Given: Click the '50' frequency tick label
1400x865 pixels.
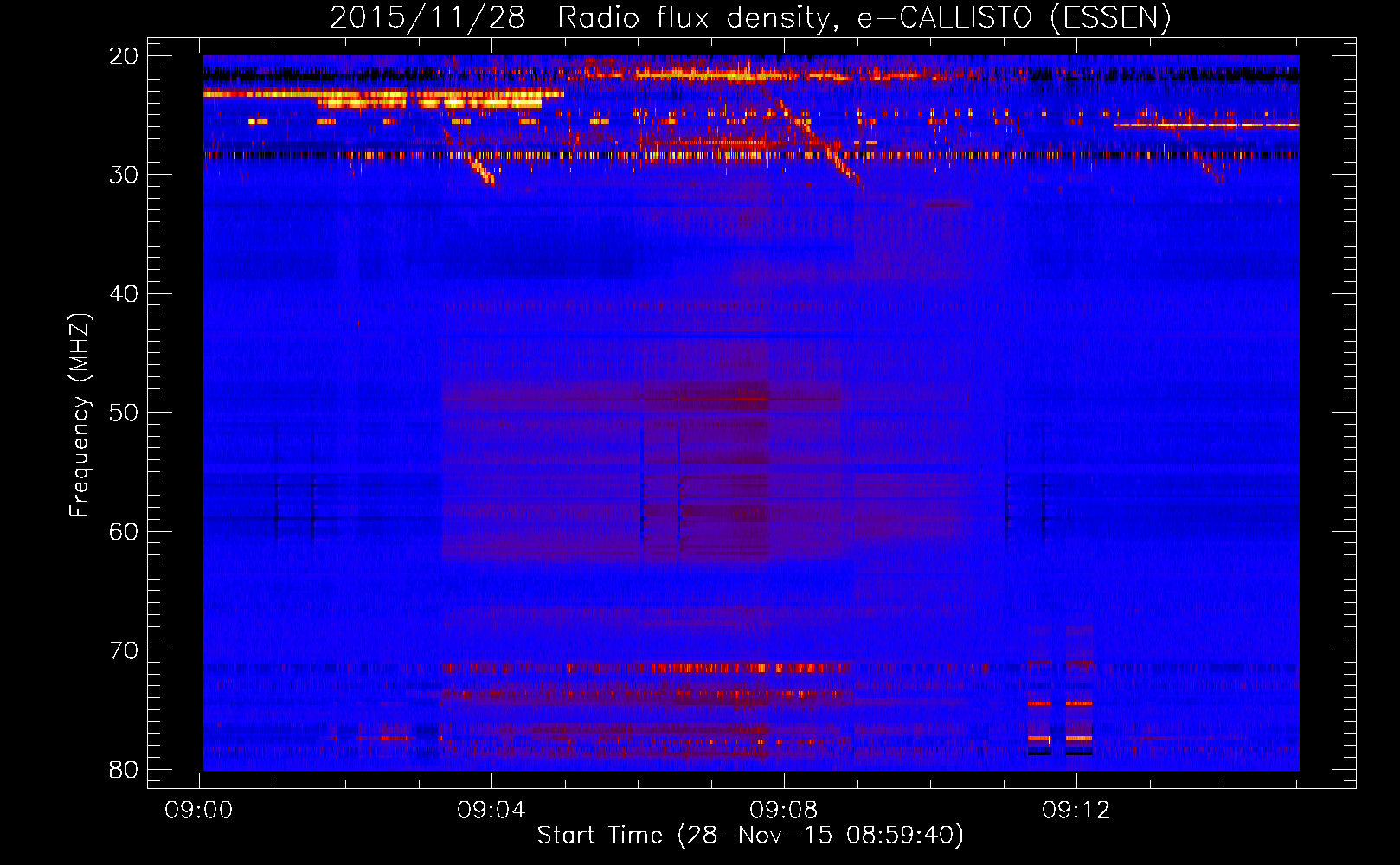Looking at the screenshot, I should pos(124,413).
